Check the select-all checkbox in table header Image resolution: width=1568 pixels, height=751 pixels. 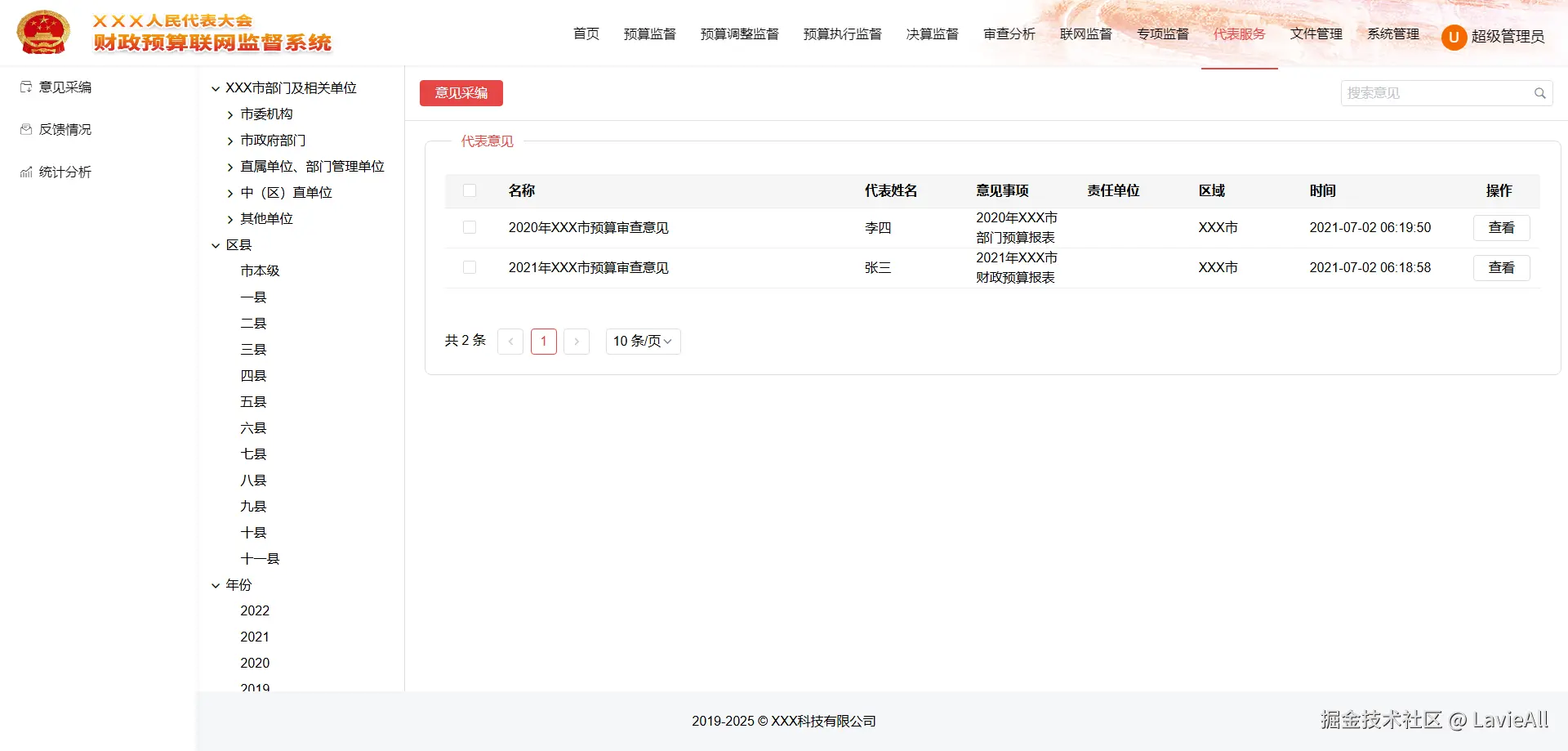point(470,190)
